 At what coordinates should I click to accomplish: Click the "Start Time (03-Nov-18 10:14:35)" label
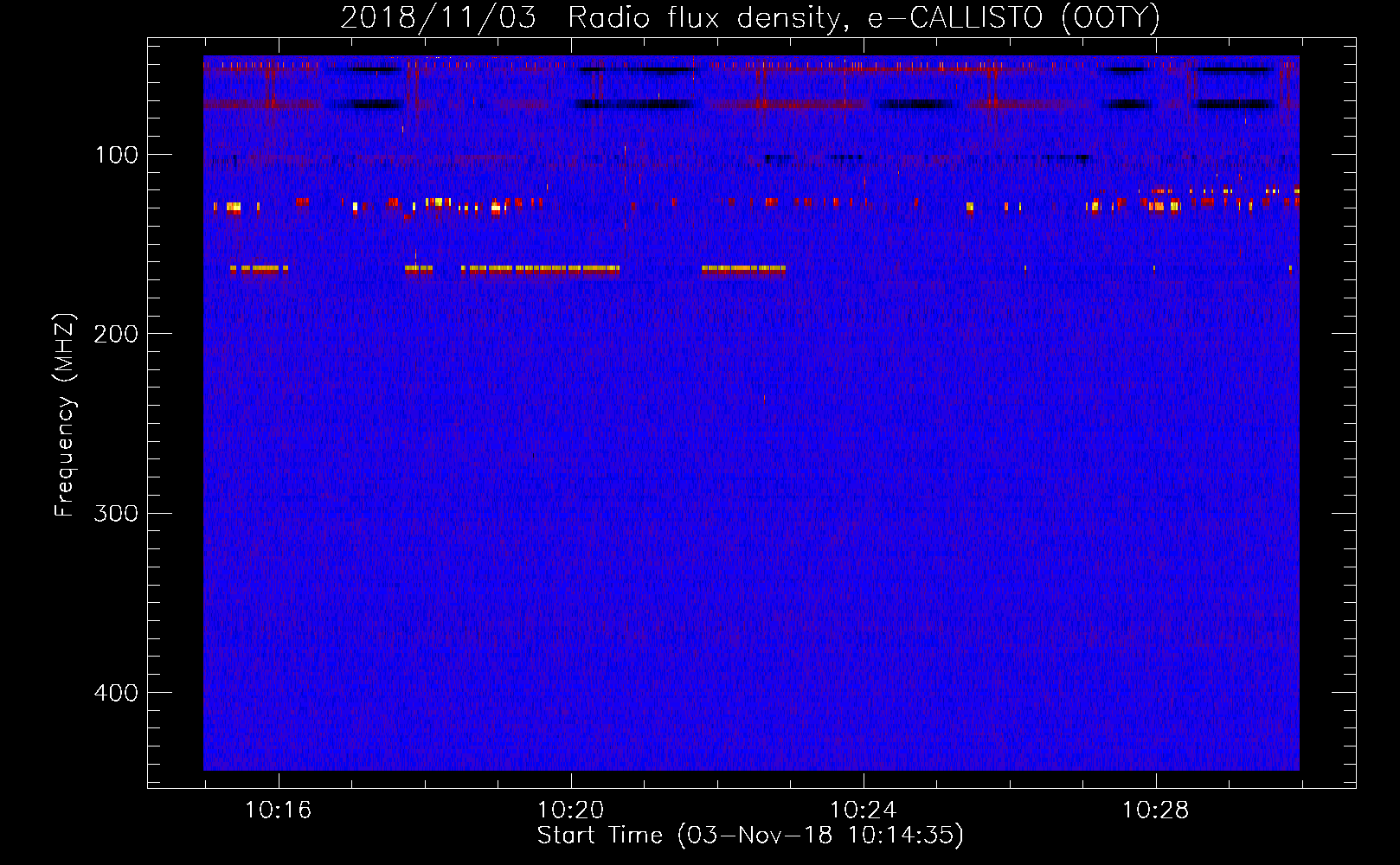click(750, 836)
